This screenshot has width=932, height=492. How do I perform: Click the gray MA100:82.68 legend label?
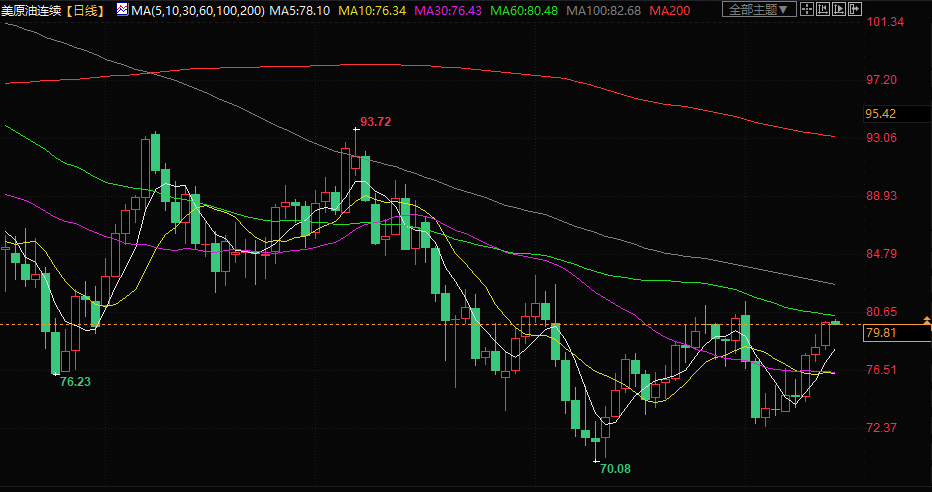point(602,10)
